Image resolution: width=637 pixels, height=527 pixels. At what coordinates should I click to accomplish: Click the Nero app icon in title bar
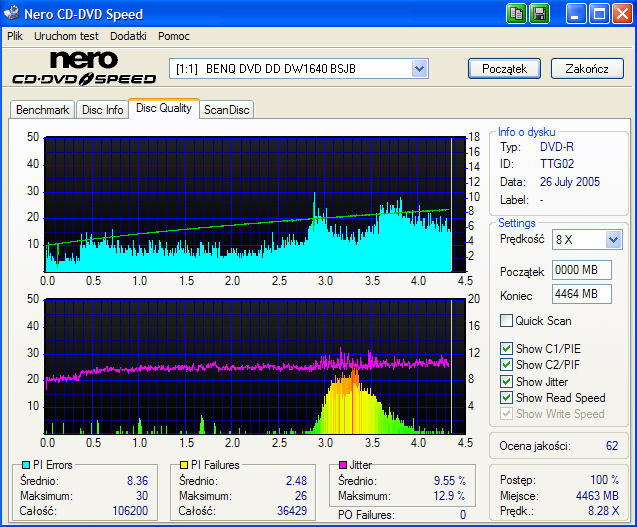[11, 13]
